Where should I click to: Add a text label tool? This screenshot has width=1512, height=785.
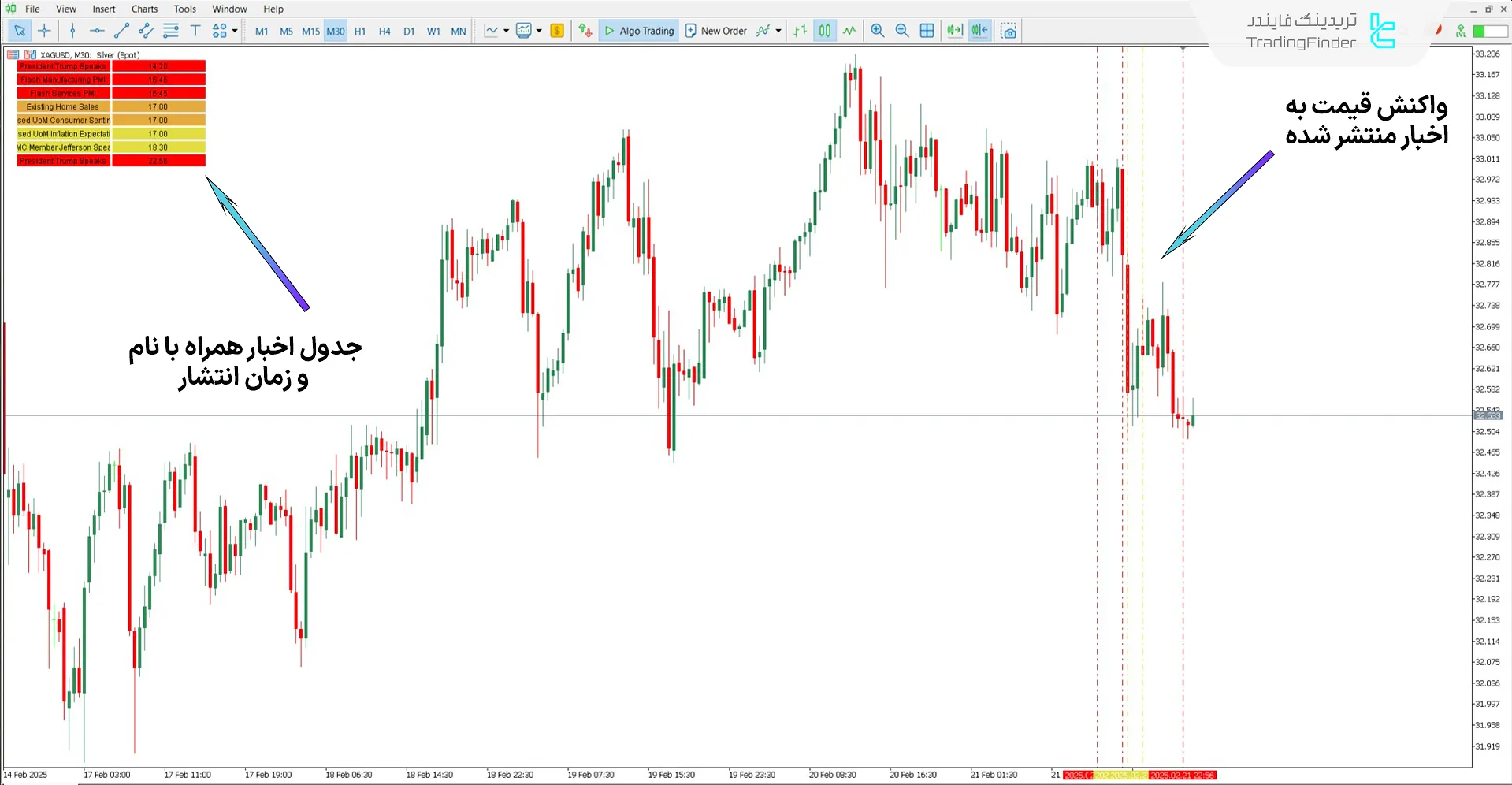[195, 31]
